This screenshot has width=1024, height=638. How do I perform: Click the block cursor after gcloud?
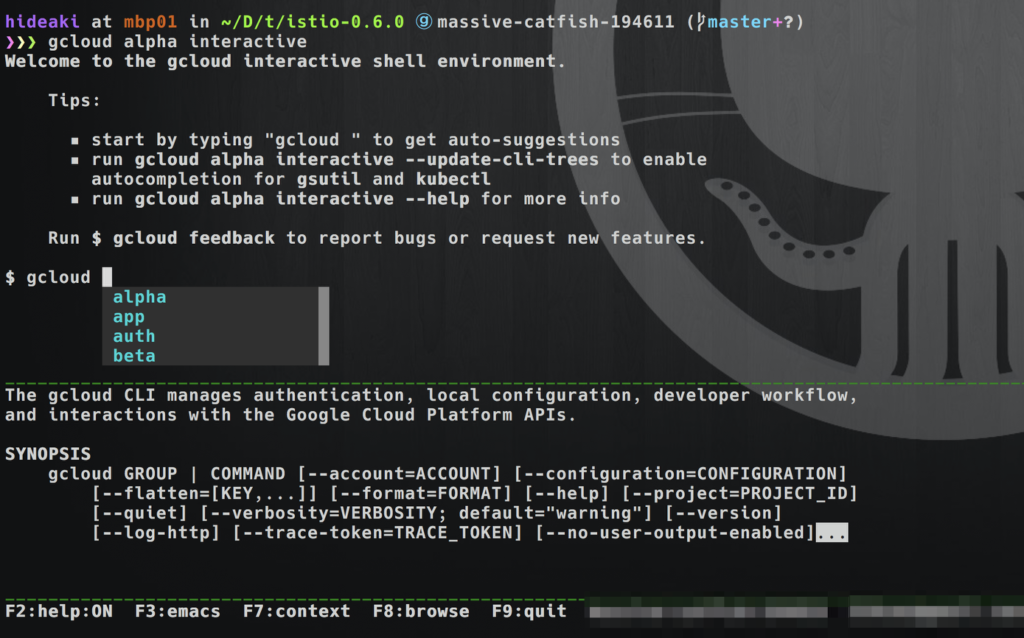pos(108,277)
